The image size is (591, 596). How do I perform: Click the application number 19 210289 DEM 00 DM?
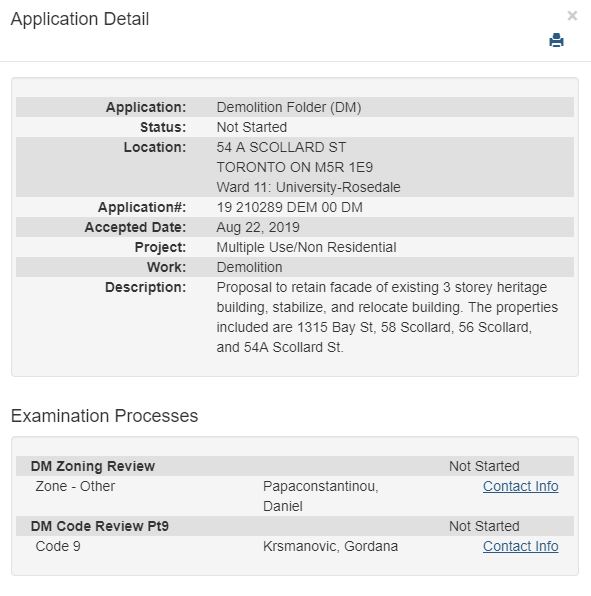point(290,207)
